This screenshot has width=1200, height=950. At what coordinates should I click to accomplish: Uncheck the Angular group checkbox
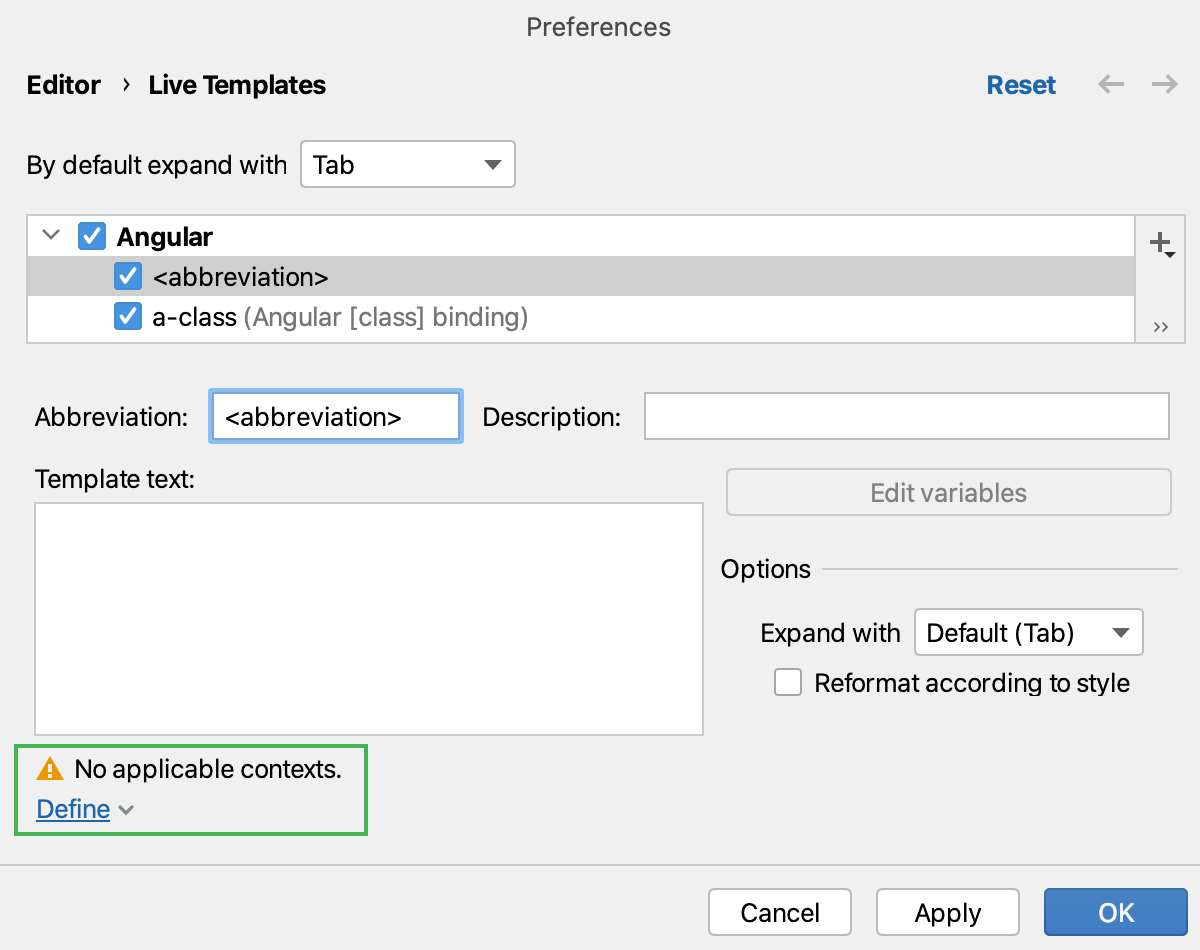coord(92,237)
